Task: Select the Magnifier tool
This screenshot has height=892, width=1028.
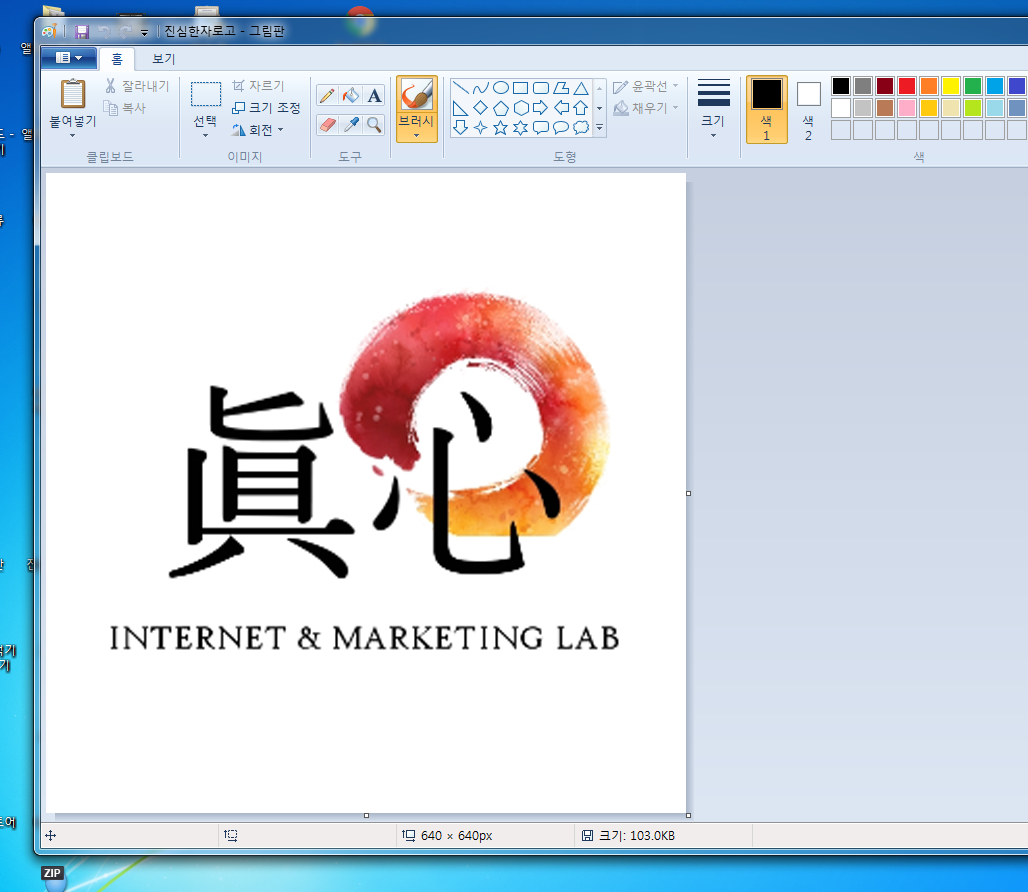Action: click(374, 125)
